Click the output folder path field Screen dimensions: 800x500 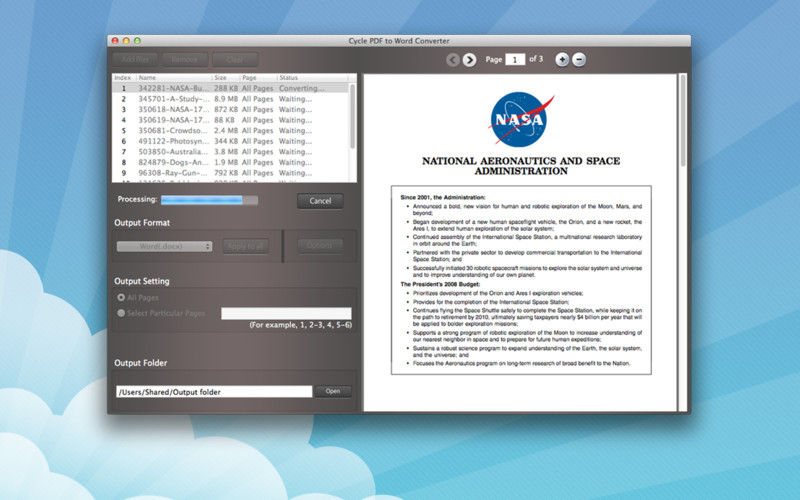pyautogui.click(x=214, y=392)
